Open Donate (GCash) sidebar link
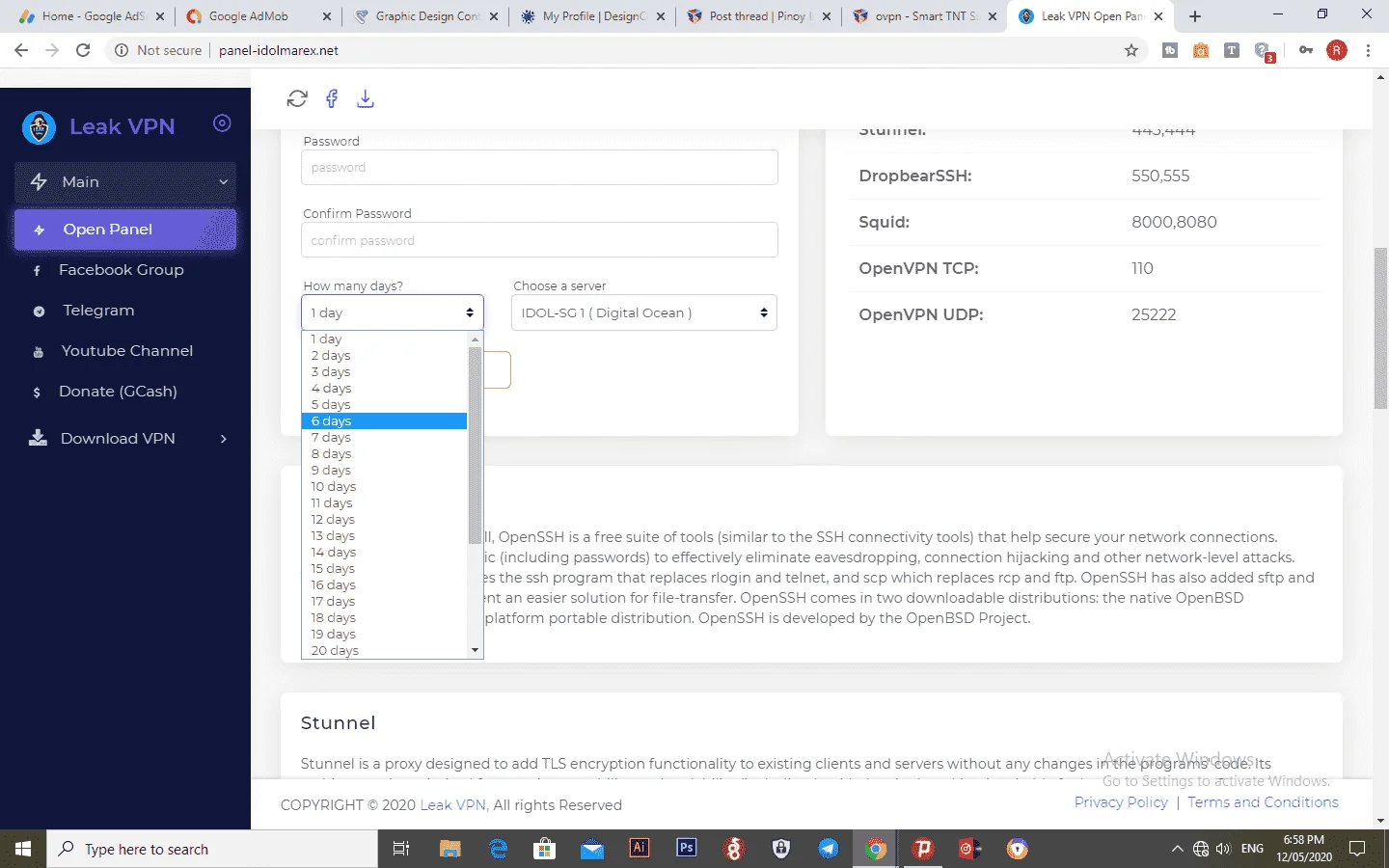Viewport: 1389px width, 868px height. click(x=118, y=392)
